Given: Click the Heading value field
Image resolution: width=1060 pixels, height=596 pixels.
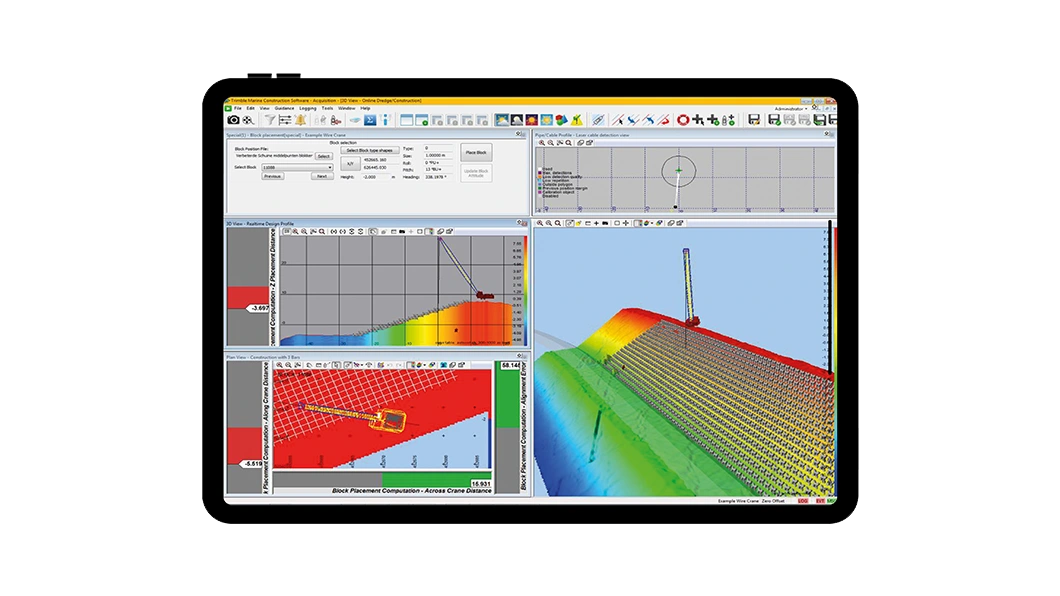Looking at the screenshot, I should tap(438, 177).
